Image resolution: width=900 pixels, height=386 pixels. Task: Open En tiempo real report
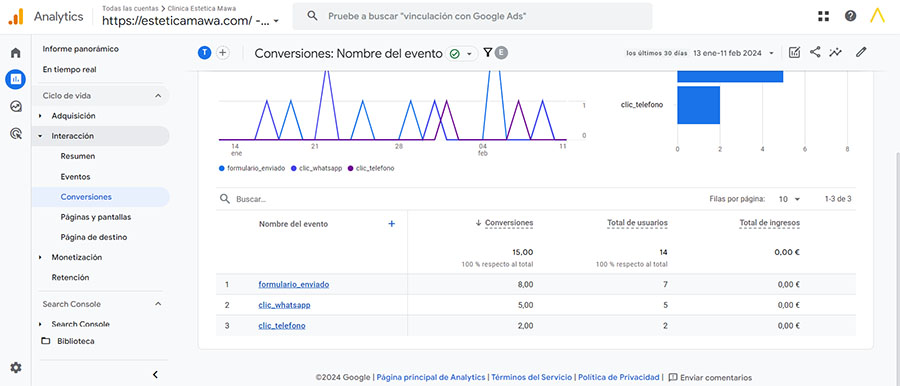point(69,70)
